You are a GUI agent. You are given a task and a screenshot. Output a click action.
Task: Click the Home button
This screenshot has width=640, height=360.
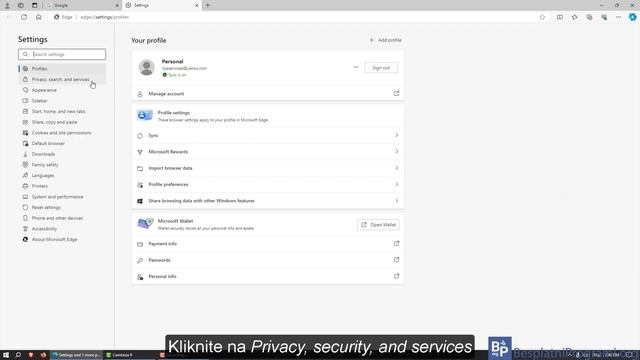(39, 17)
